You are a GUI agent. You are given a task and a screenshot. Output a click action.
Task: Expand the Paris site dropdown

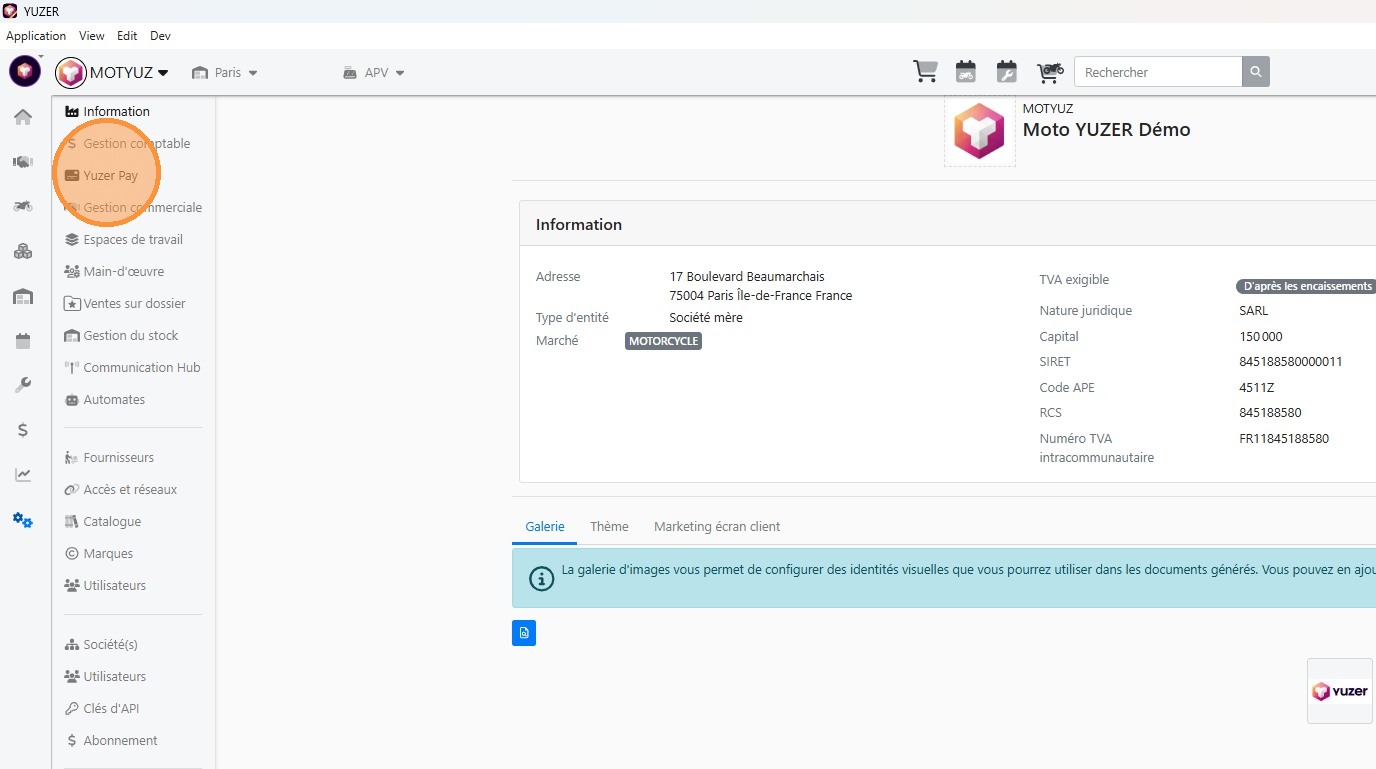click(x=225, y=72)
